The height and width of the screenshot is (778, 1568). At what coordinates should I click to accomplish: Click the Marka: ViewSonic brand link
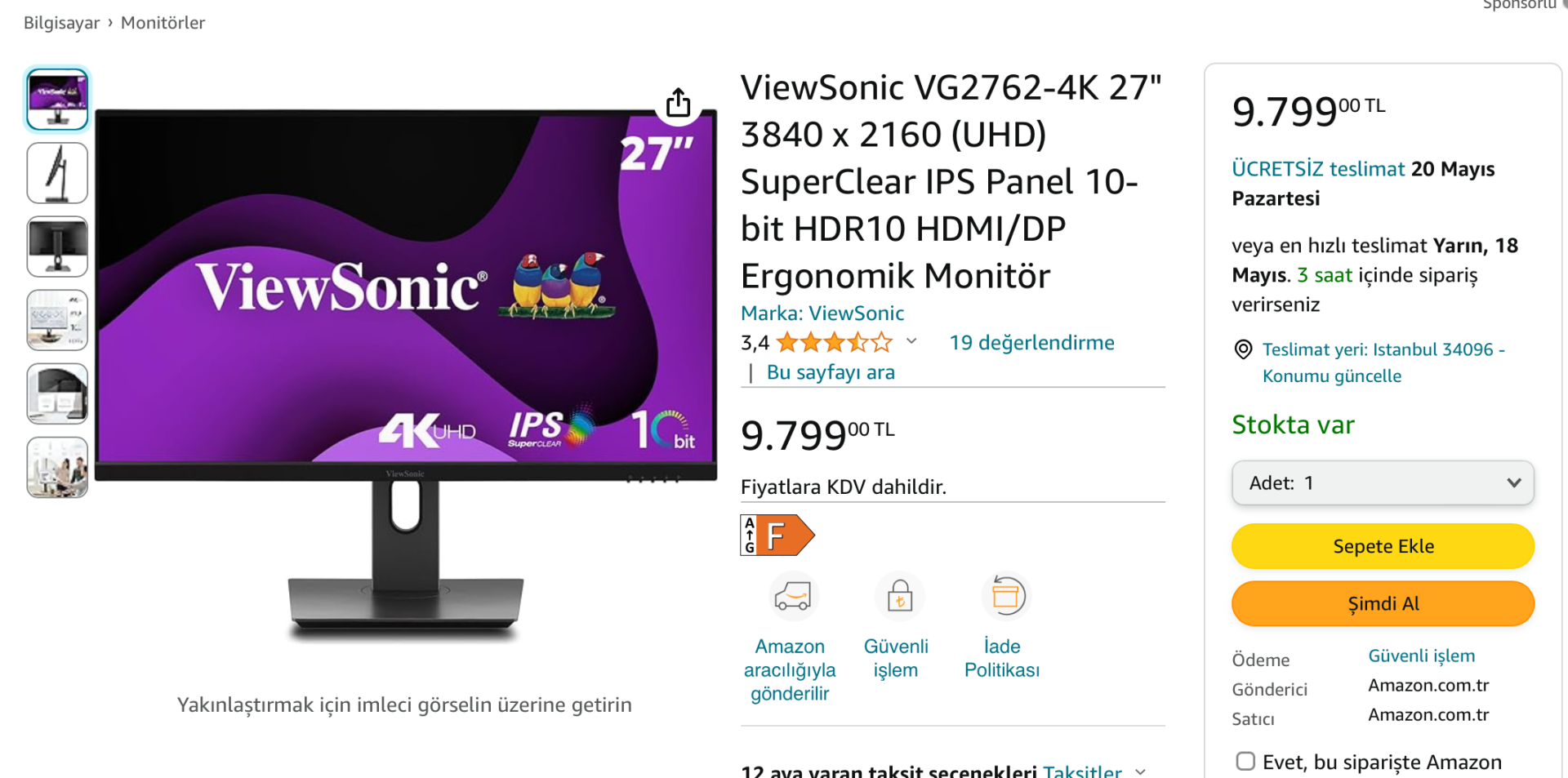(x=822, y=313)
